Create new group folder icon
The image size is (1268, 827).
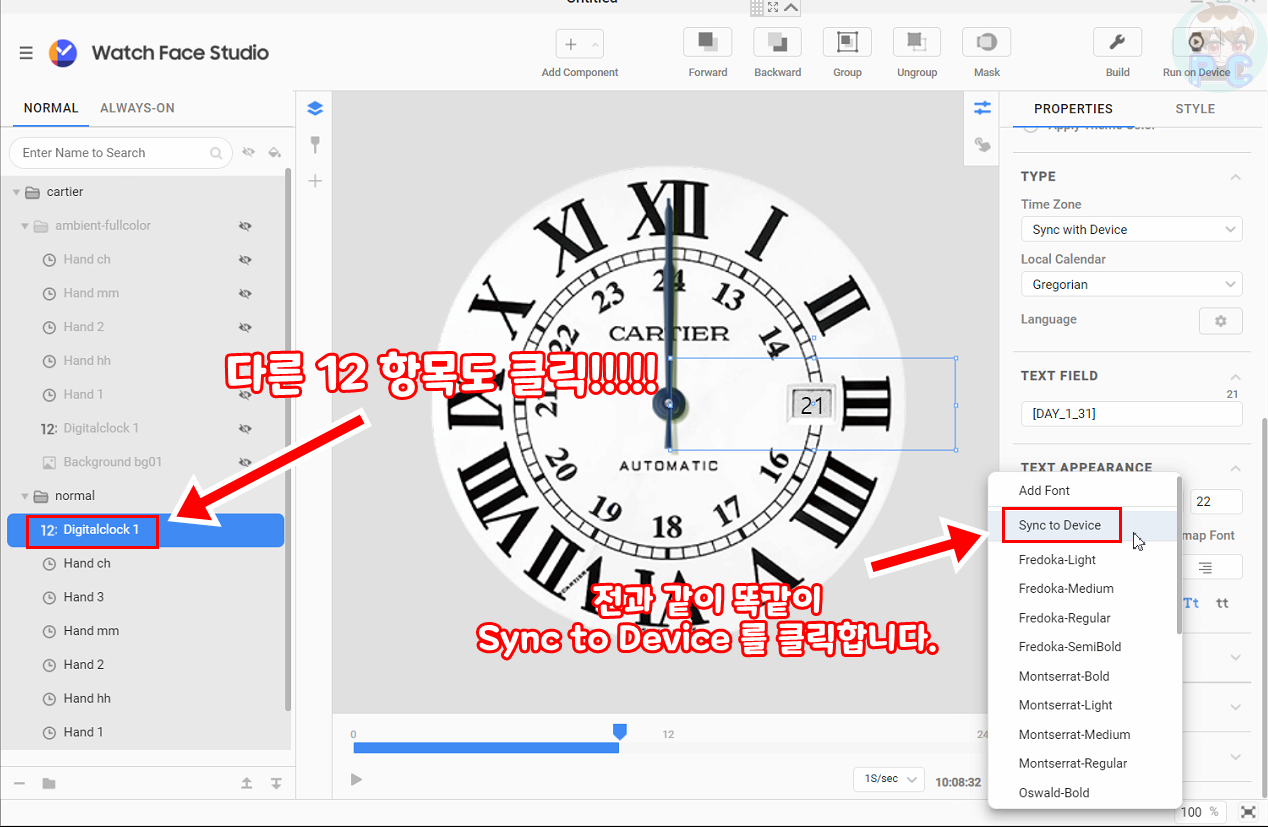(49, 783)
